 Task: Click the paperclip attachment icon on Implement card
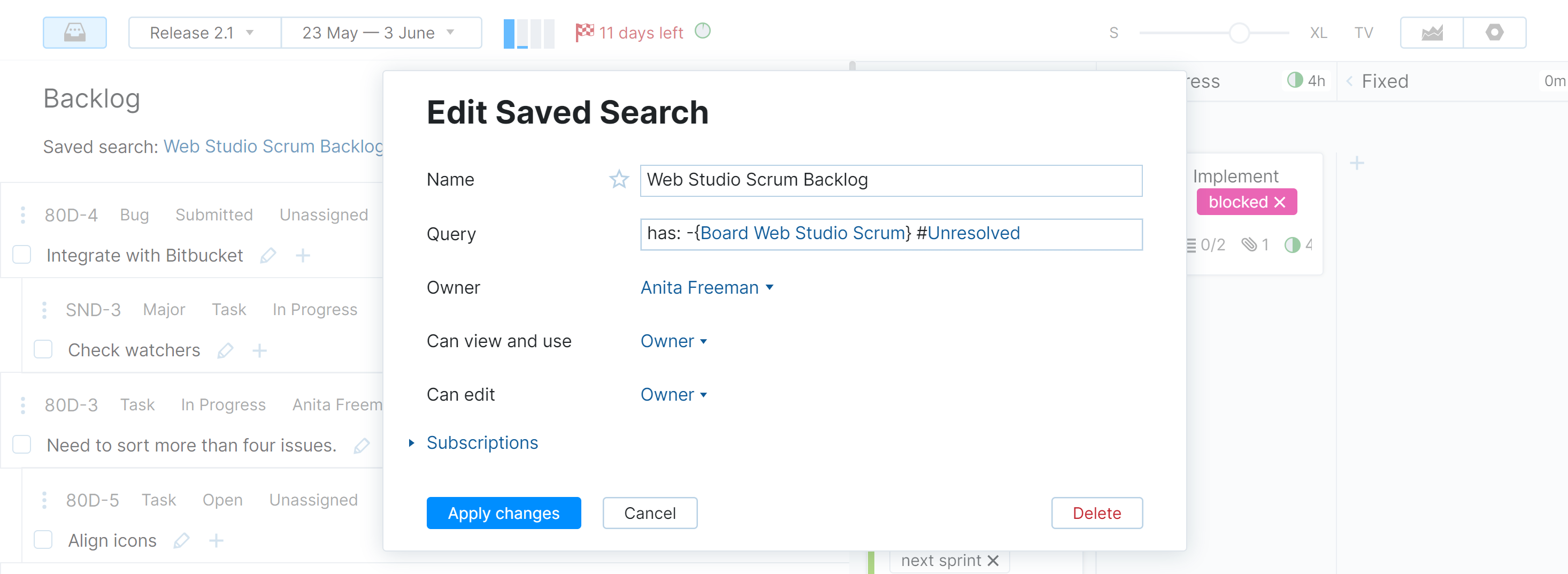pyautogui.click(x=1251, y=244)
